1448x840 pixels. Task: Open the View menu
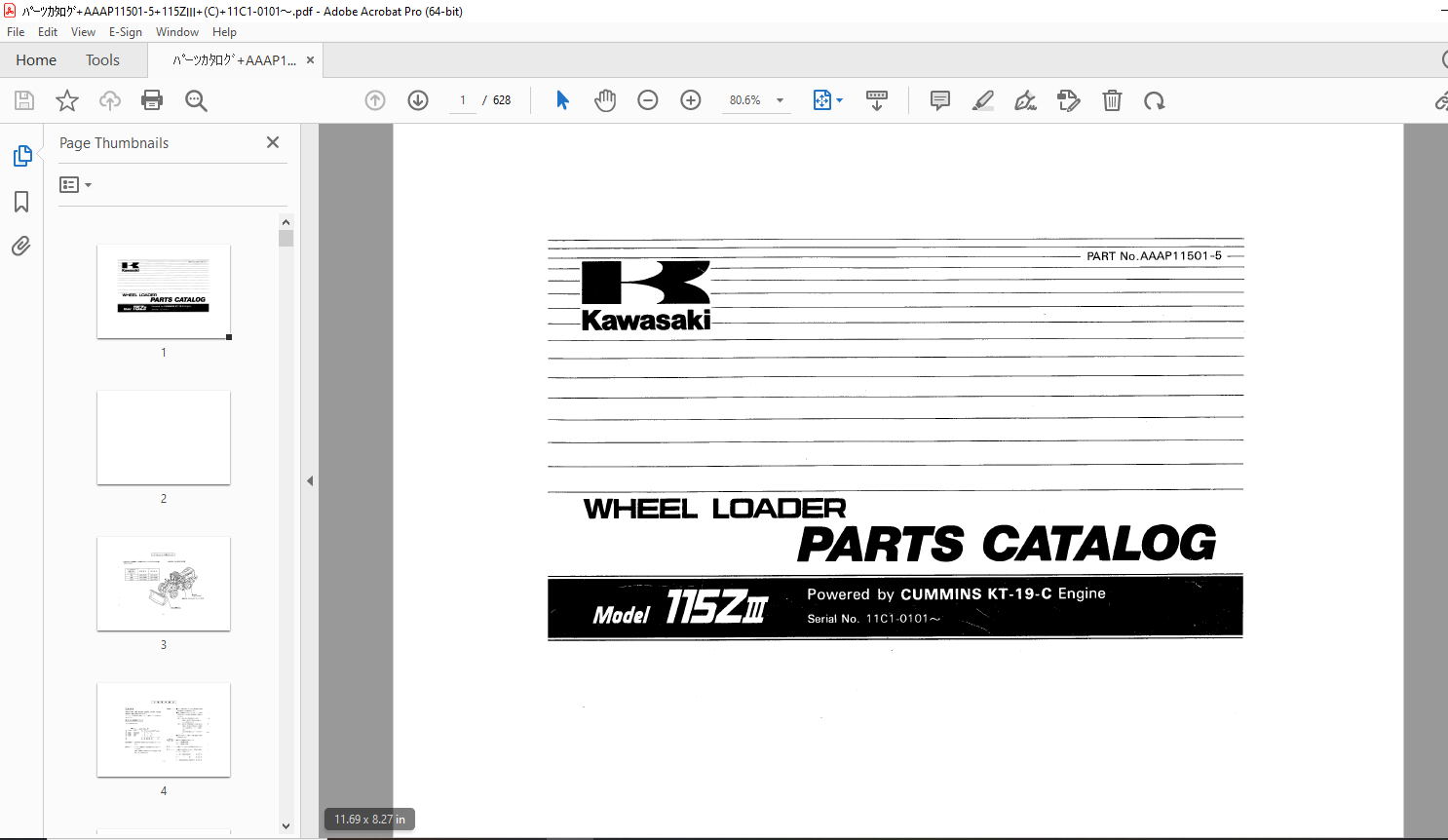click(x=84, y=32)
